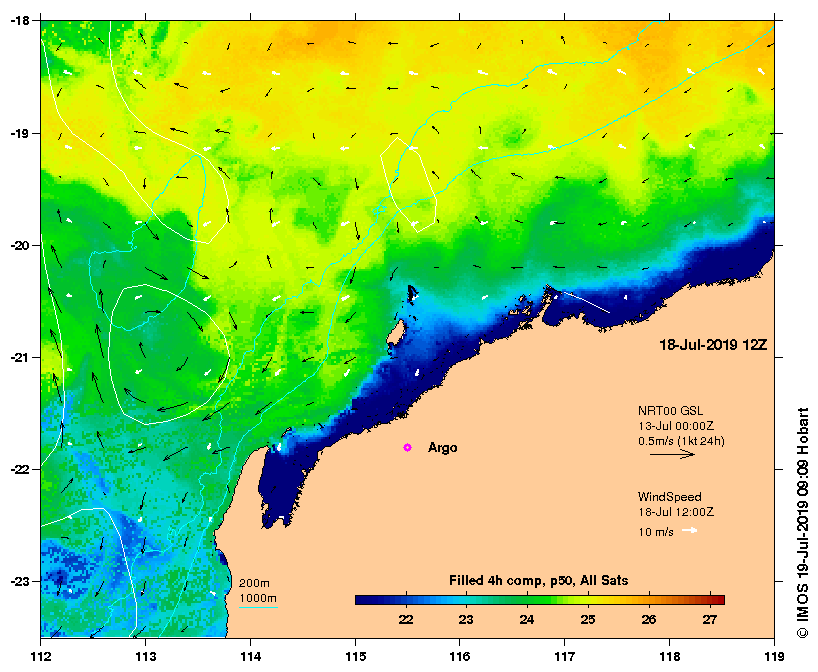Click the '0.5m/s (1kt 24h)' scale text
Screen dimensions: 818x672
point(681,441)
